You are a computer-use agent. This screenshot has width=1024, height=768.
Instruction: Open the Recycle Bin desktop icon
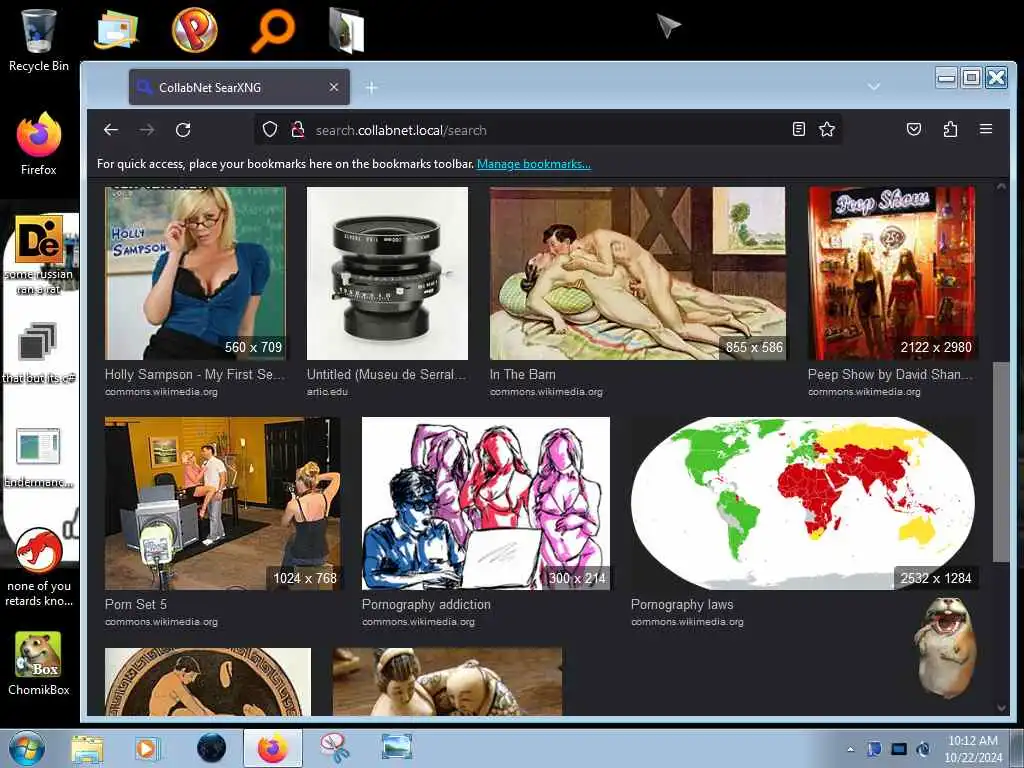coord(38,40)
